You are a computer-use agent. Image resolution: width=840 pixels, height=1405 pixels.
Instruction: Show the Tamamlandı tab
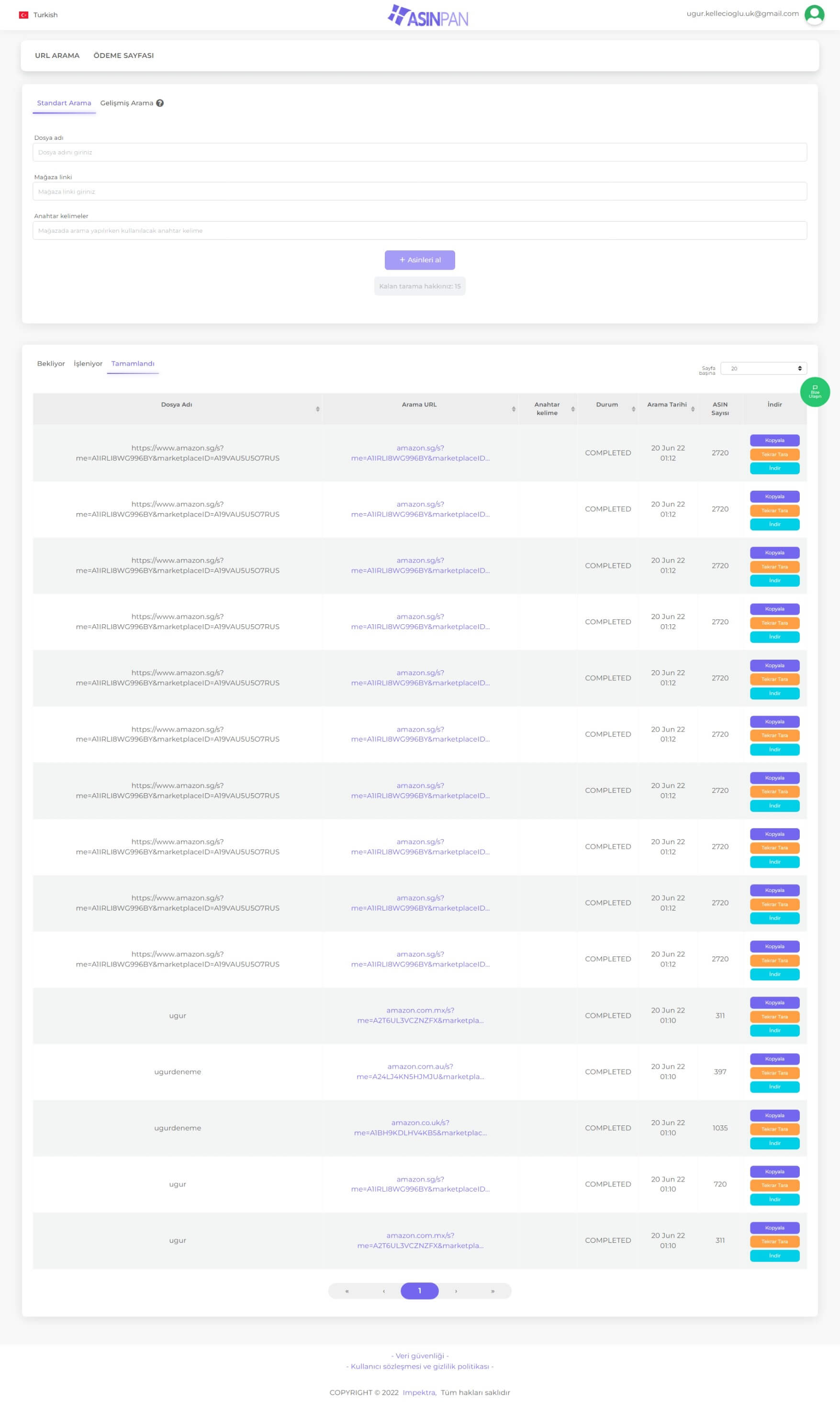133,363
